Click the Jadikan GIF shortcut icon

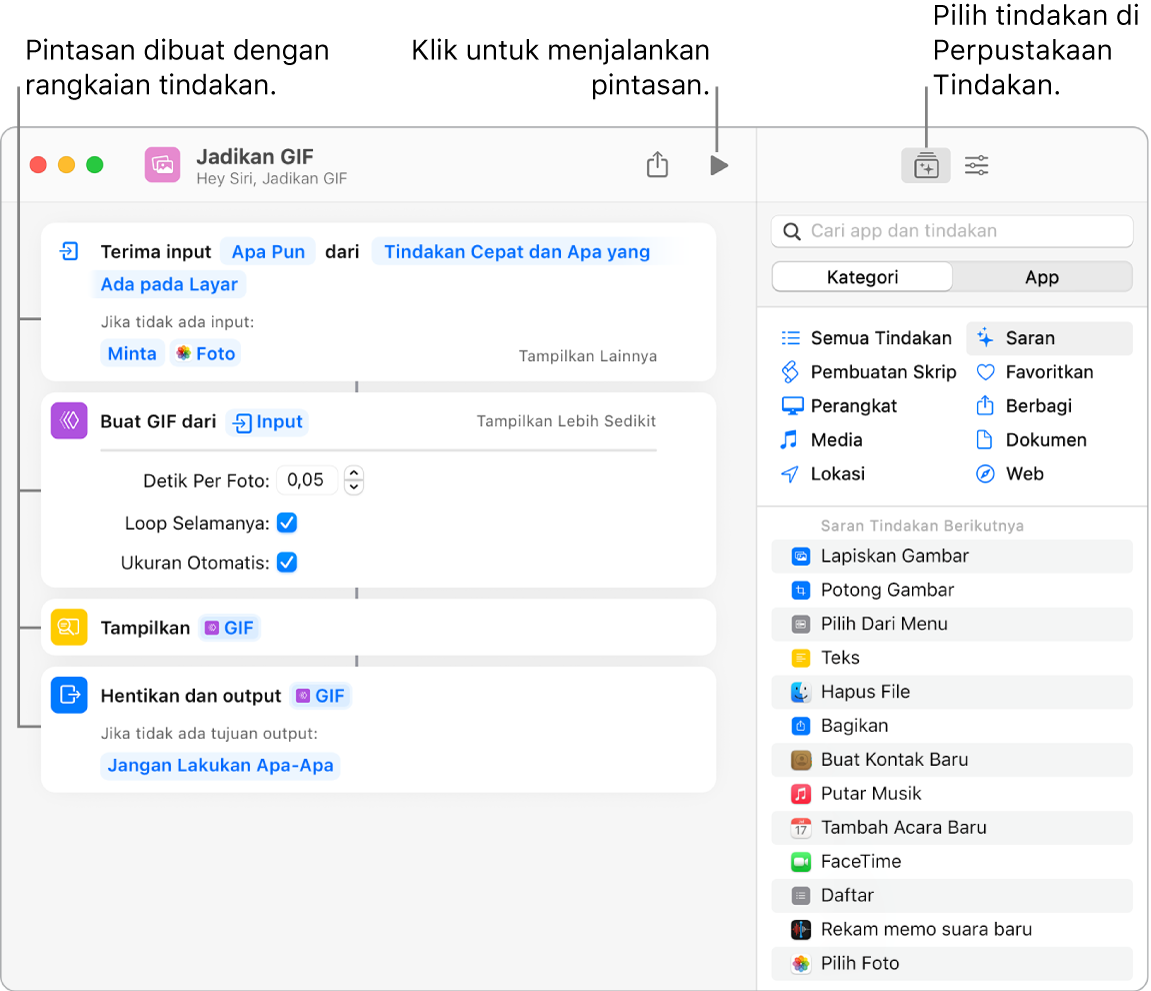click(161, 163)
